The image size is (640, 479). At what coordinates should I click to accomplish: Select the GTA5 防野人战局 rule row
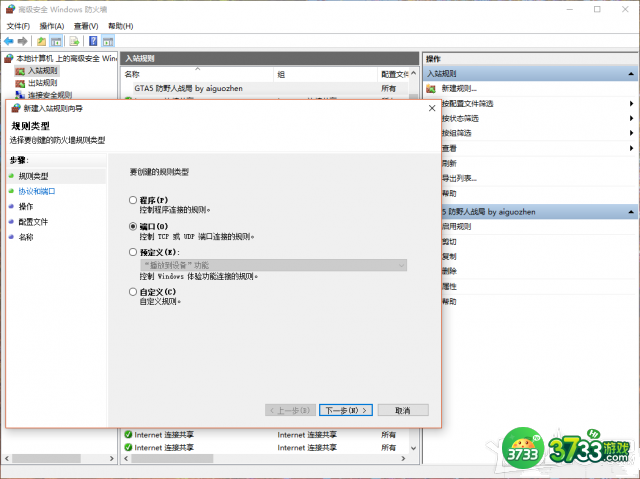click(x=265, y=89)
